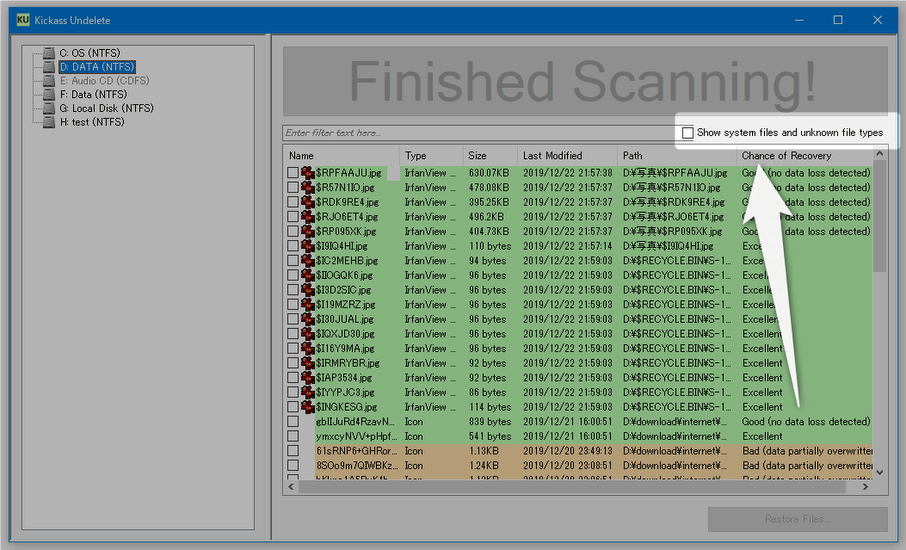
Task: Click the date 2019/12/21 16:00:51 of gbIIJuRd4RzavN
Action: (x=567, y=422)
